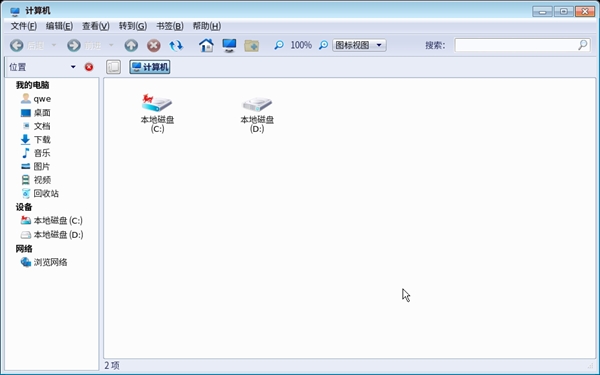Open 下载 in the sidebar
Viewport: 600px width, 375px height.
[x=36, y=139]
